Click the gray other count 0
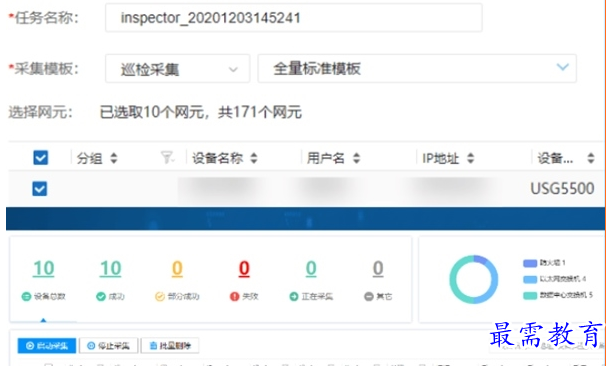Image resolution: width=611 pixels, height=366 pixels. [378, 269]
